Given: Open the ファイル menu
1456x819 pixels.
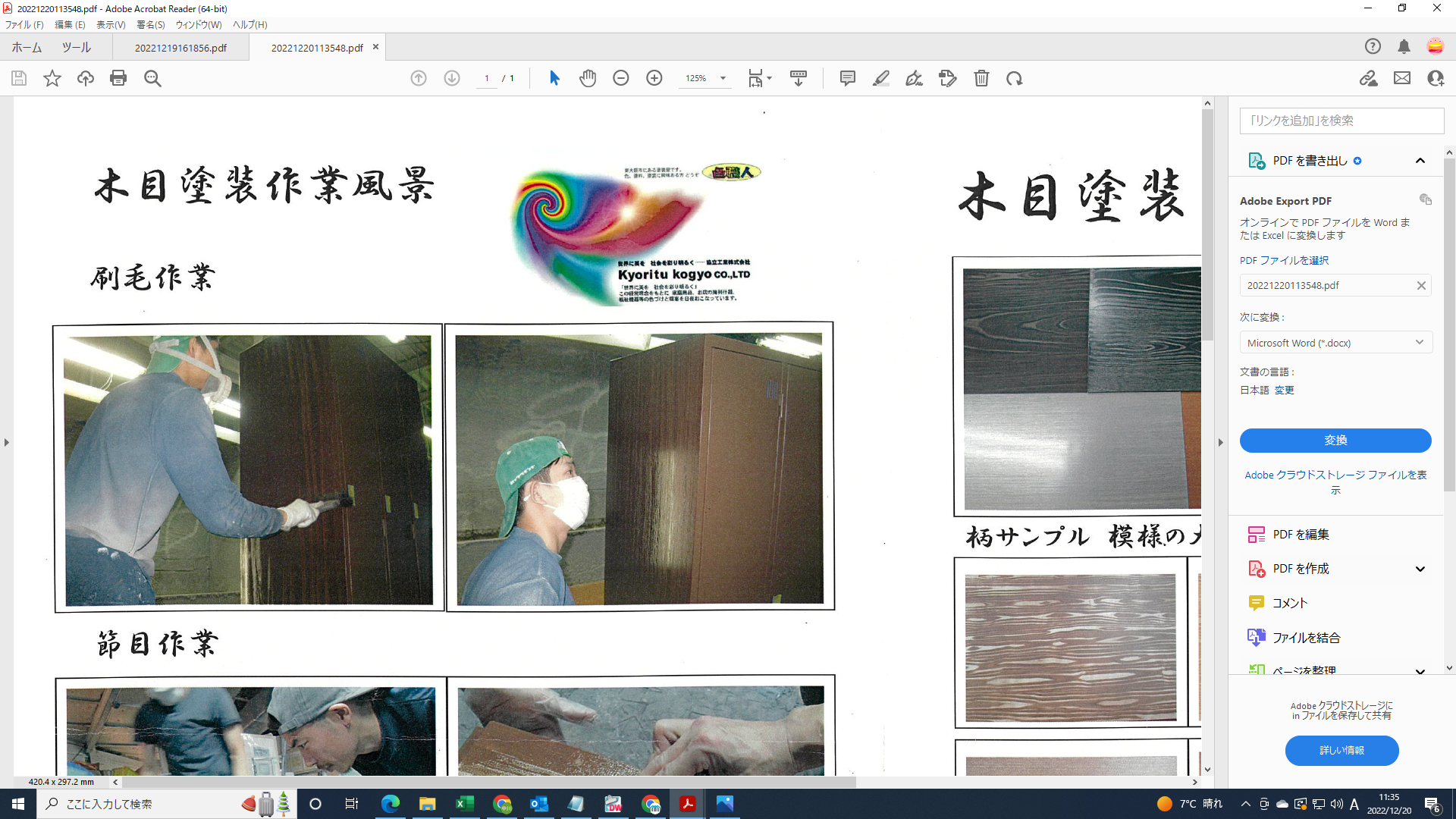Looking at the screenshot, I should pyautogui.click(x=24, y=25).
